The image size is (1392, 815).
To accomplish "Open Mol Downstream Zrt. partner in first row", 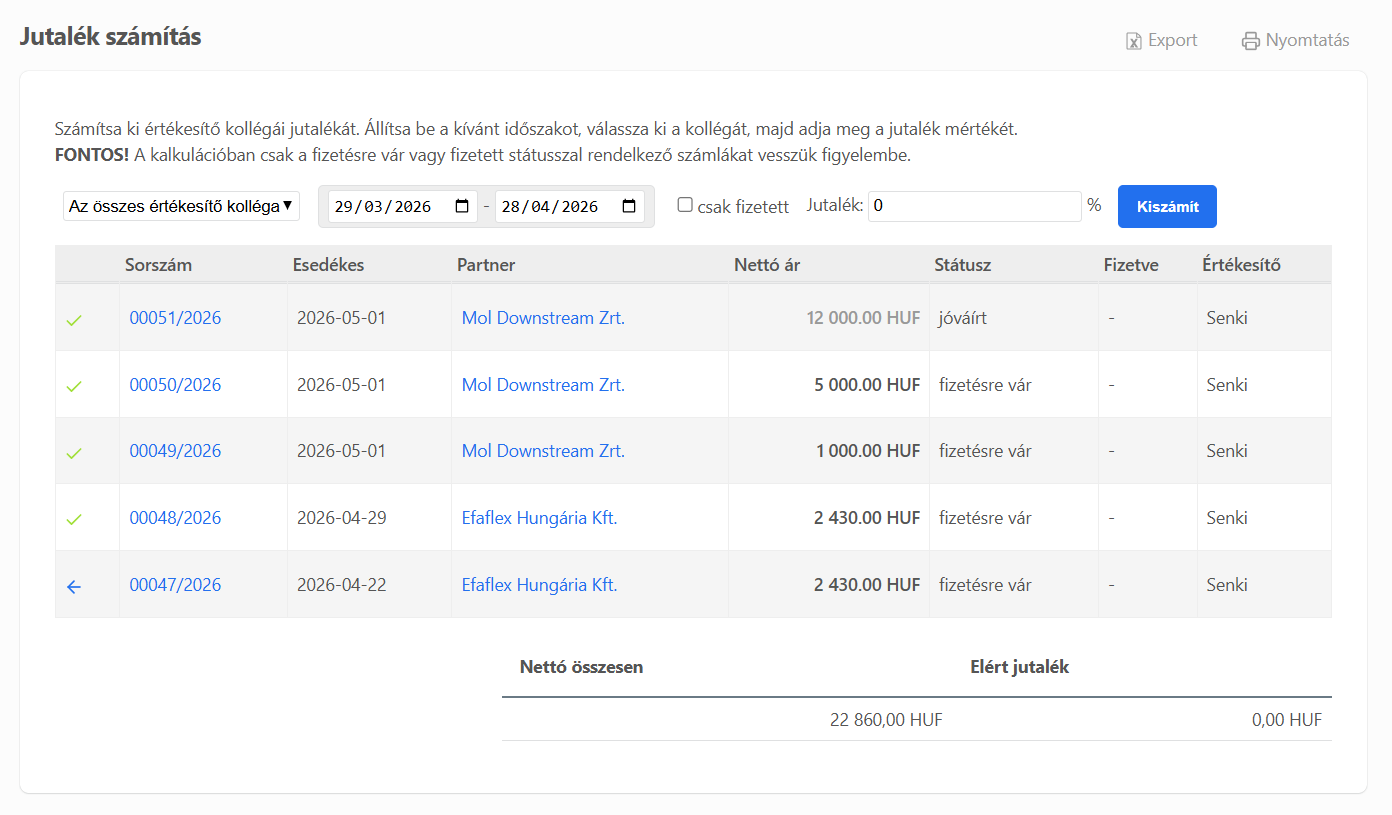I will pyautogui.click(x=543, y=318).
